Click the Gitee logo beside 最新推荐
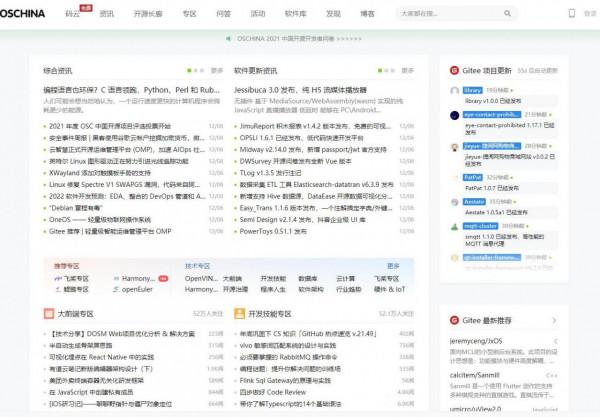Viewport: 600px width, 417px height. 454,320
